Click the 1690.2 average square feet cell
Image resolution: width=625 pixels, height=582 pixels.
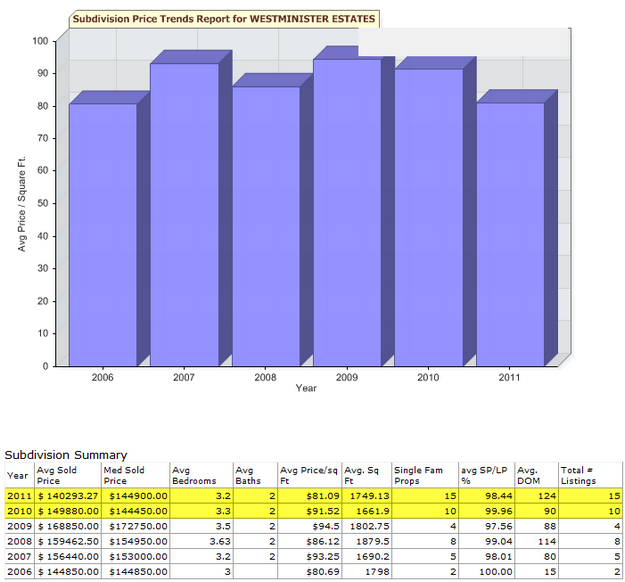(x=367, y=556)
